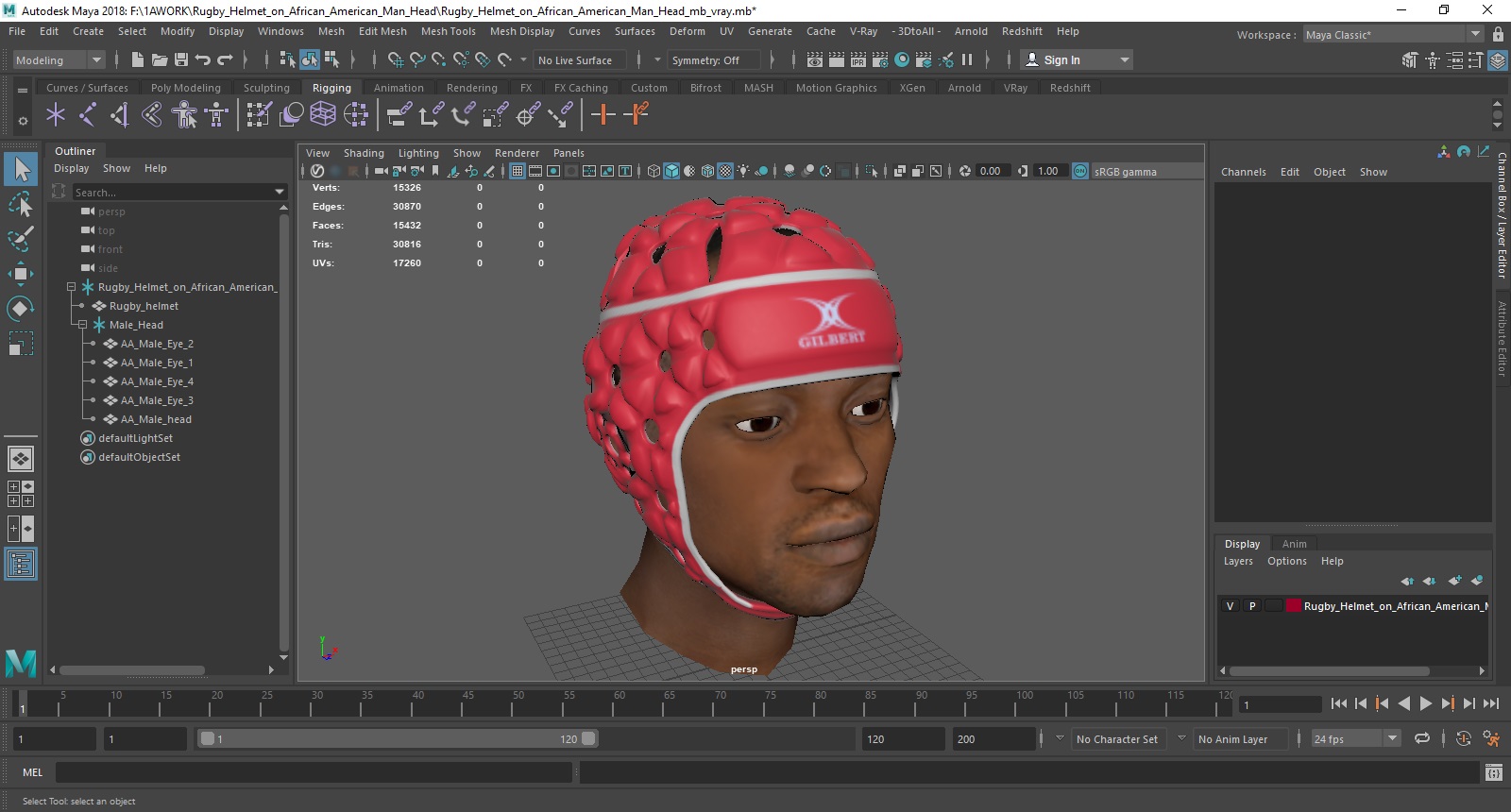This screenshot has width=1511, height=812.
Task: Open the viewport Shading menu
Action: [364, 153]
